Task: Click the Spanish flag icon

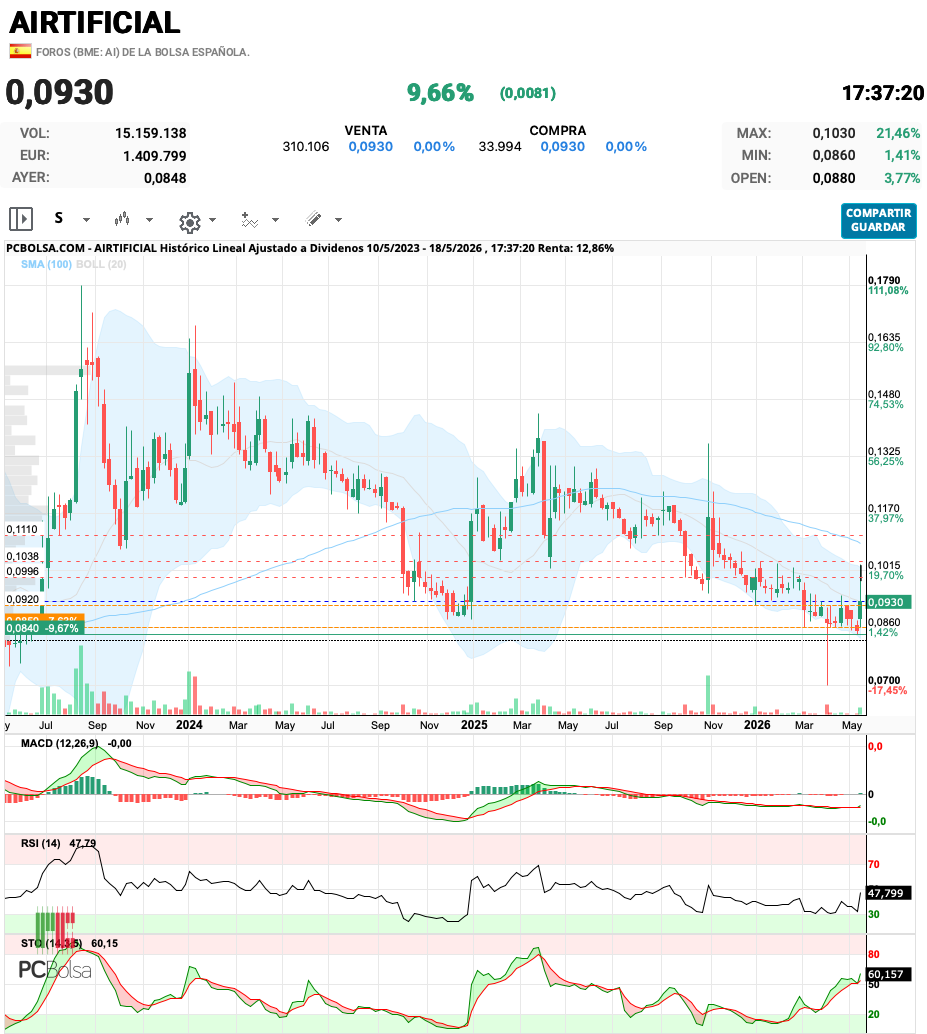Action: (20, 51)
